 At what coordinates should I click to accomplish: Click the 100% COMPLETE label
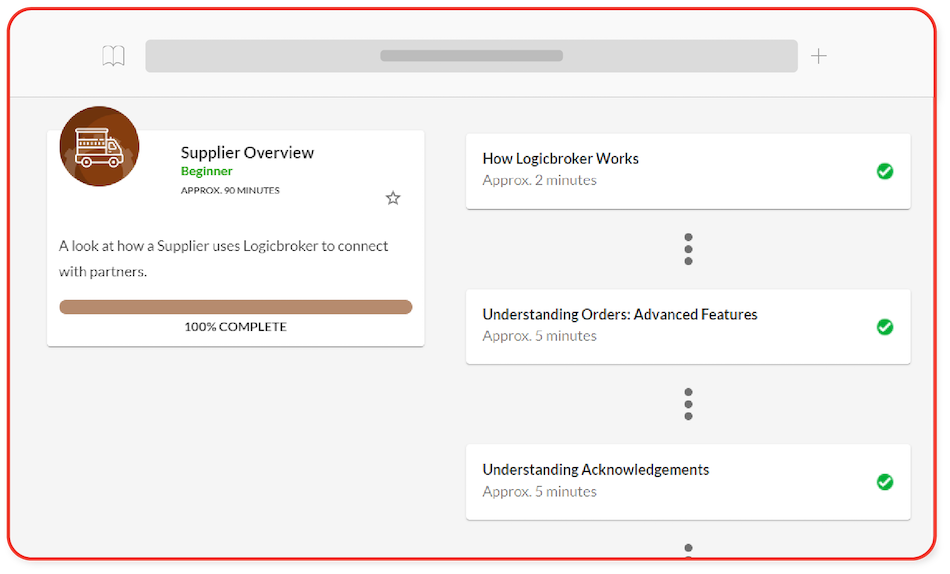pyautogui.click(x=235, y=327)
